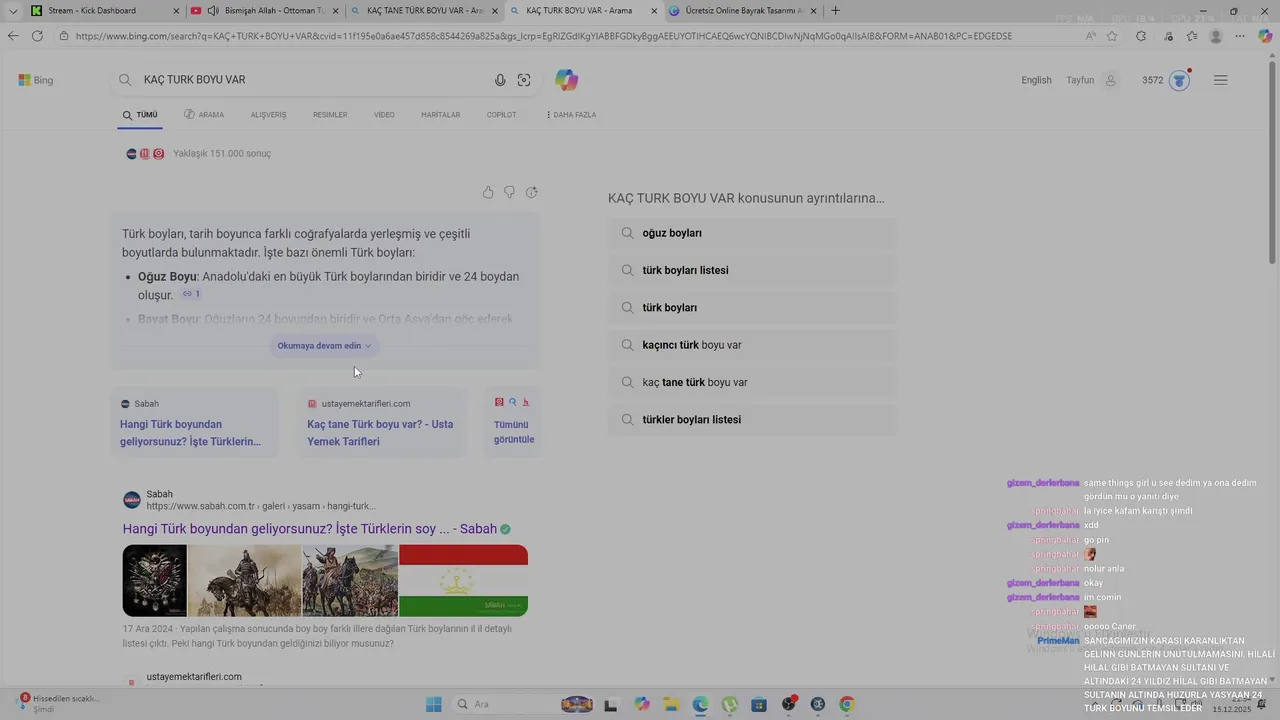Select the COPİLOT tab
The width and height of the screenshot is (1280, 720).
[501, 115]
